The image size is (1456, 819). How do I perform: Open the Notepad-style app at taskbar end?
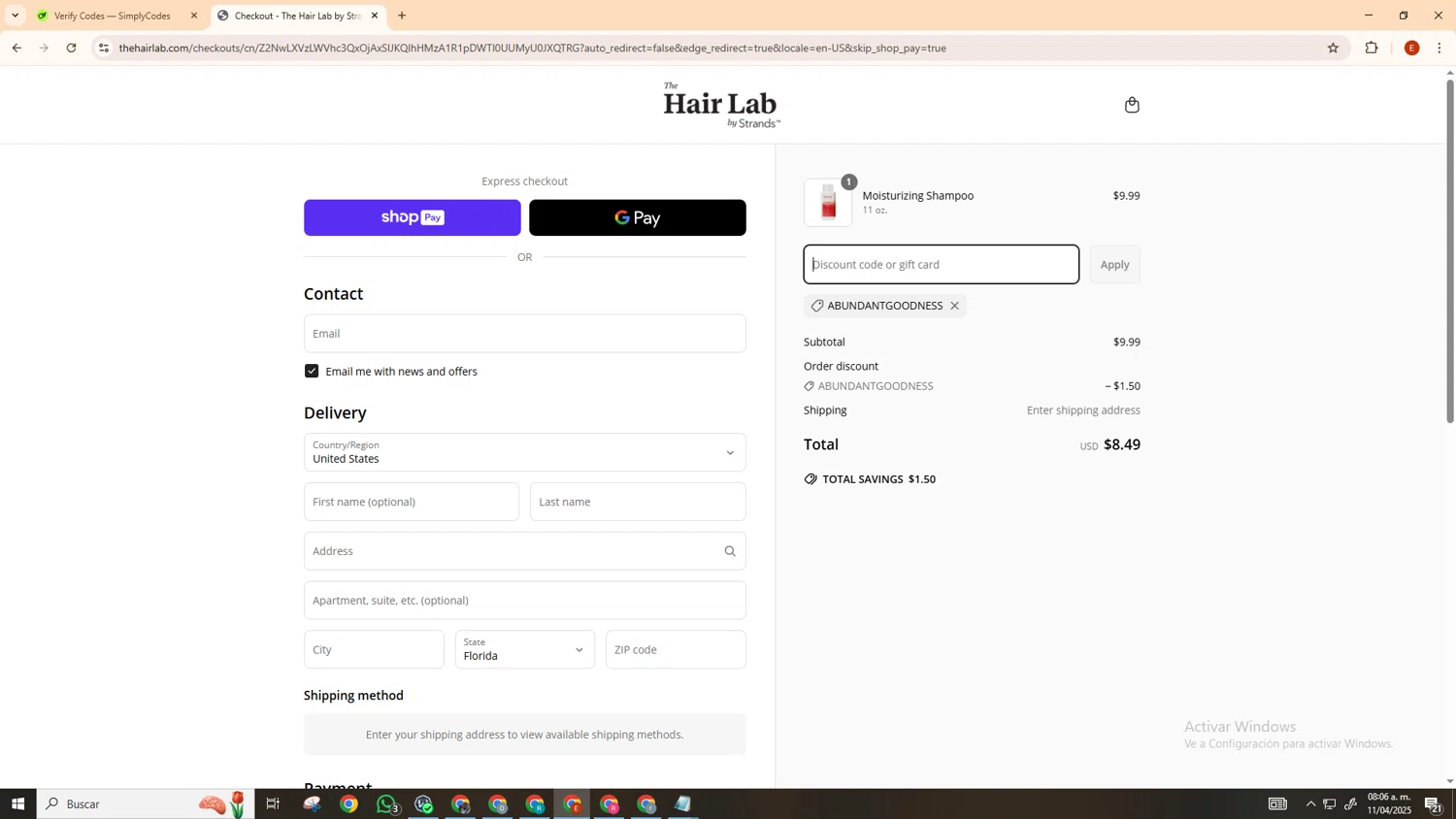coord(683,803)
